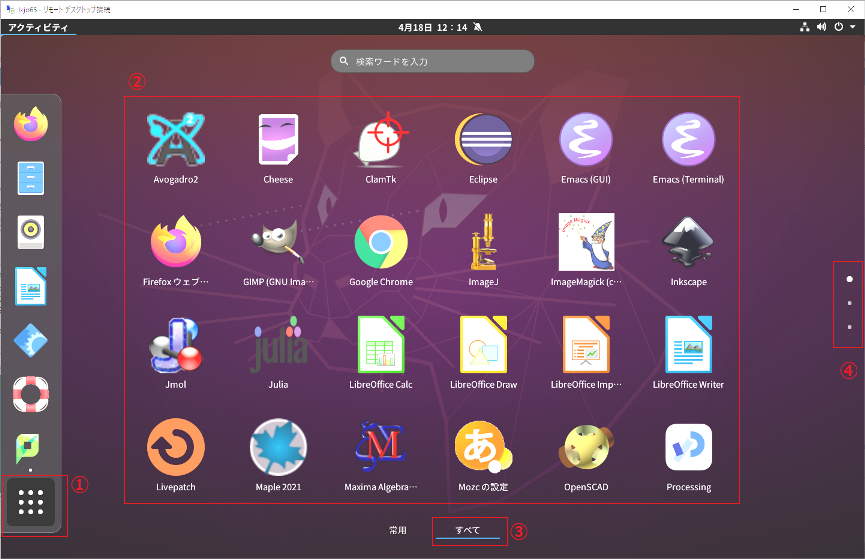Open the green chat-bubble app in dock
The width and height of the screenshot is (865, 559).
(28, 448)
